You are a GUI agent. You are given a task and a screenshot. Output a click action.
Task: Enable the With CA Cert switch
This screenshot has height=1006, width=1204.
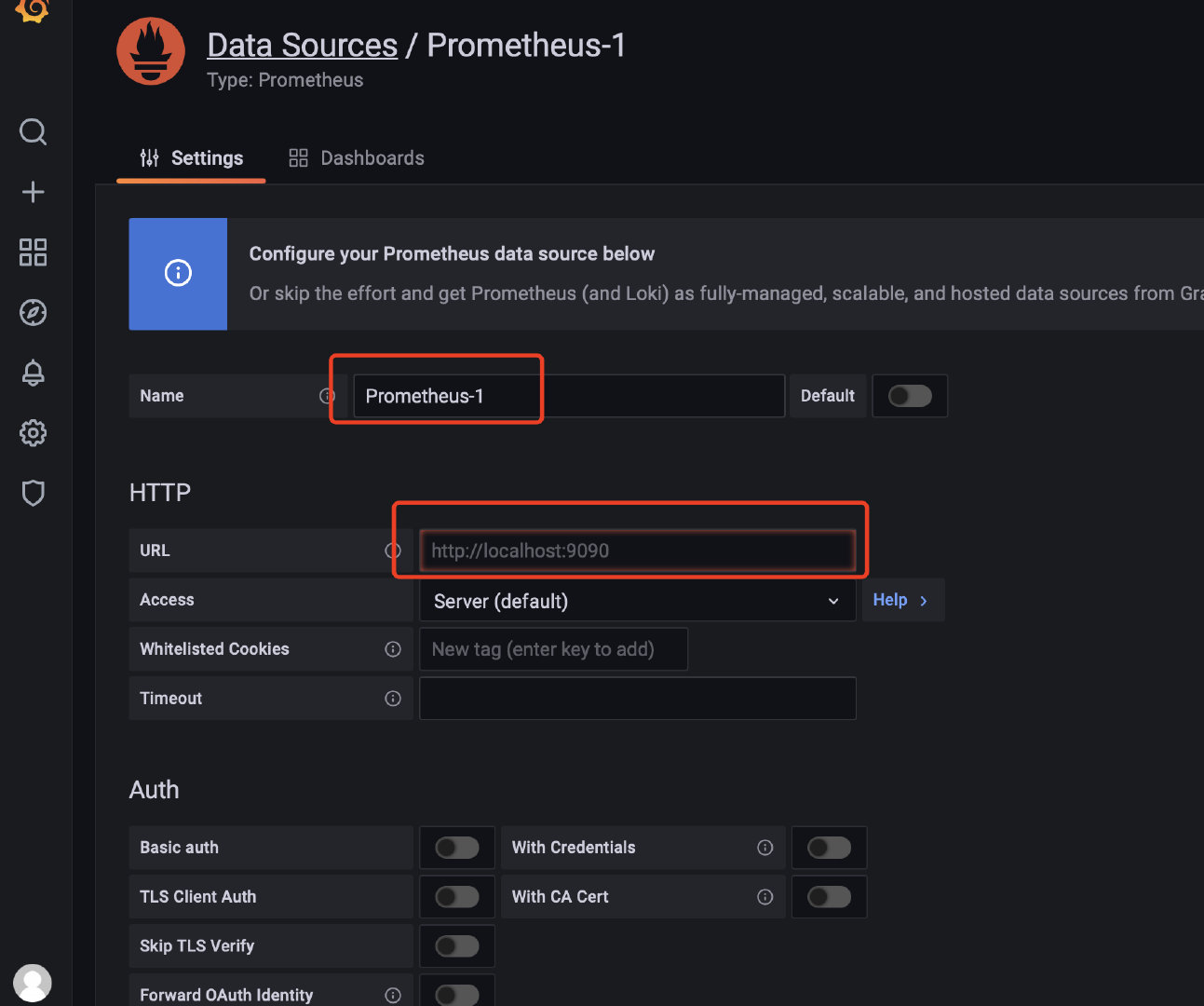[x=829, y=896]
